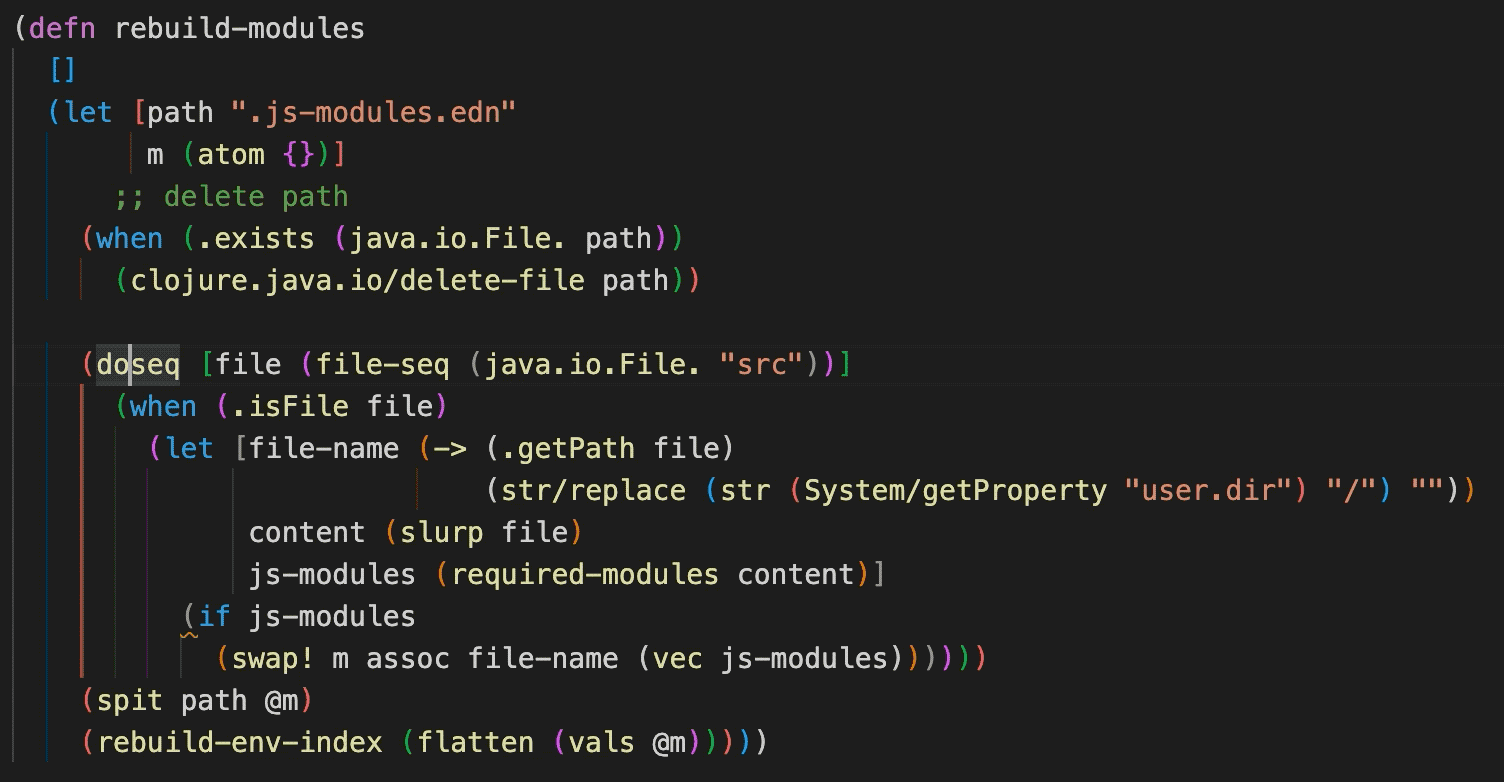
Task: Click the string ".js-modules.edn"
Action: 374,112
